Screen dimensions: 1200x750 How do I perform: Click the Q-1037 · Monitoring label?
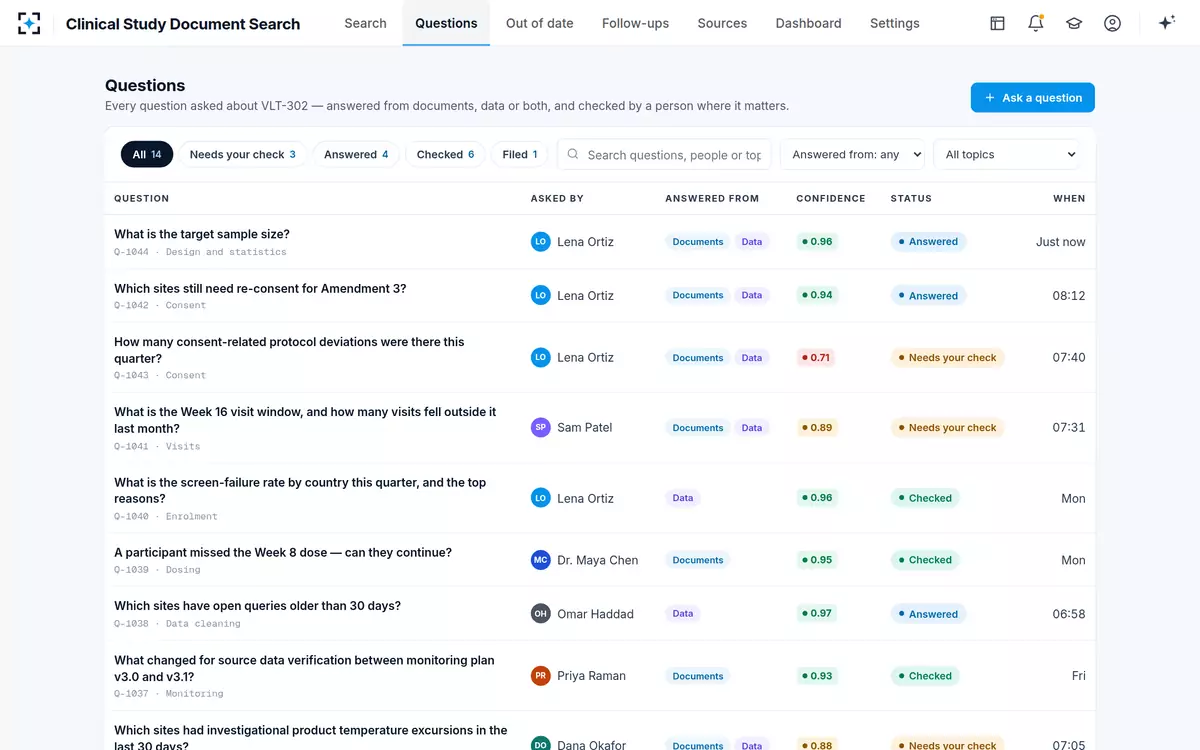coord(169,694)
